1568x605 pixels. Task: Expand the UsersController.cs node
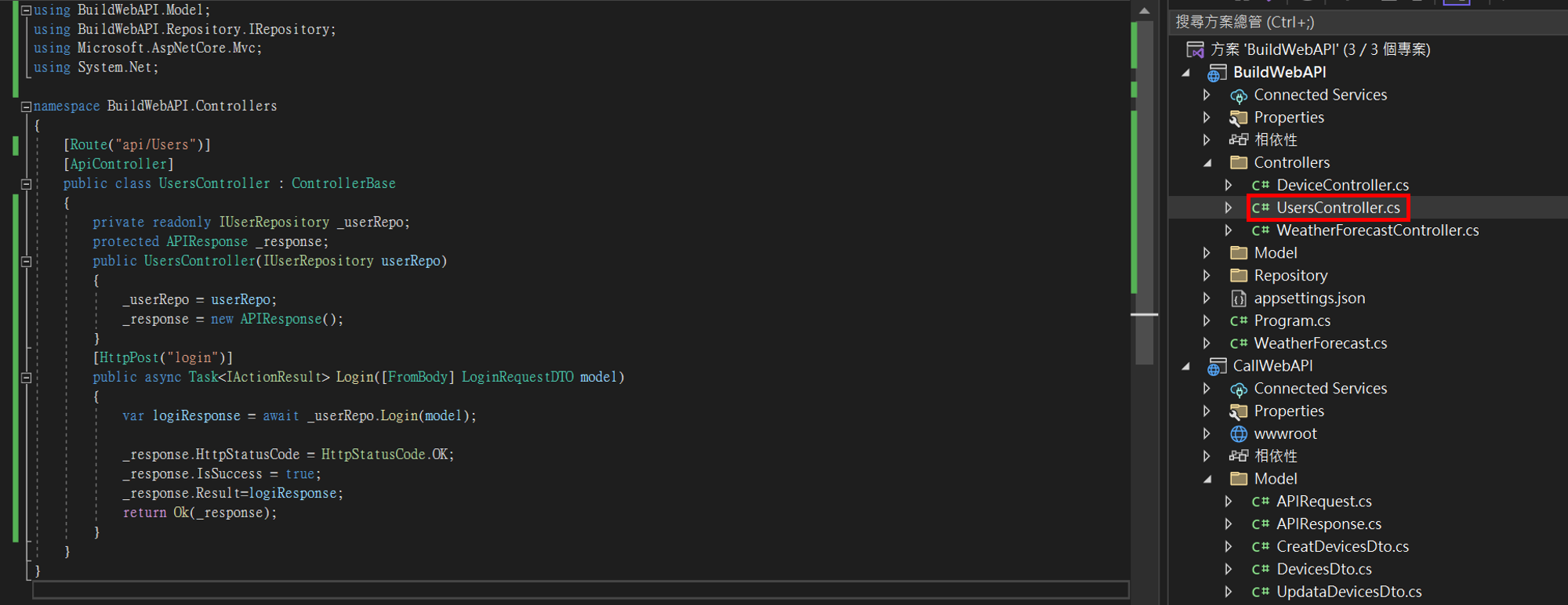1229,208
